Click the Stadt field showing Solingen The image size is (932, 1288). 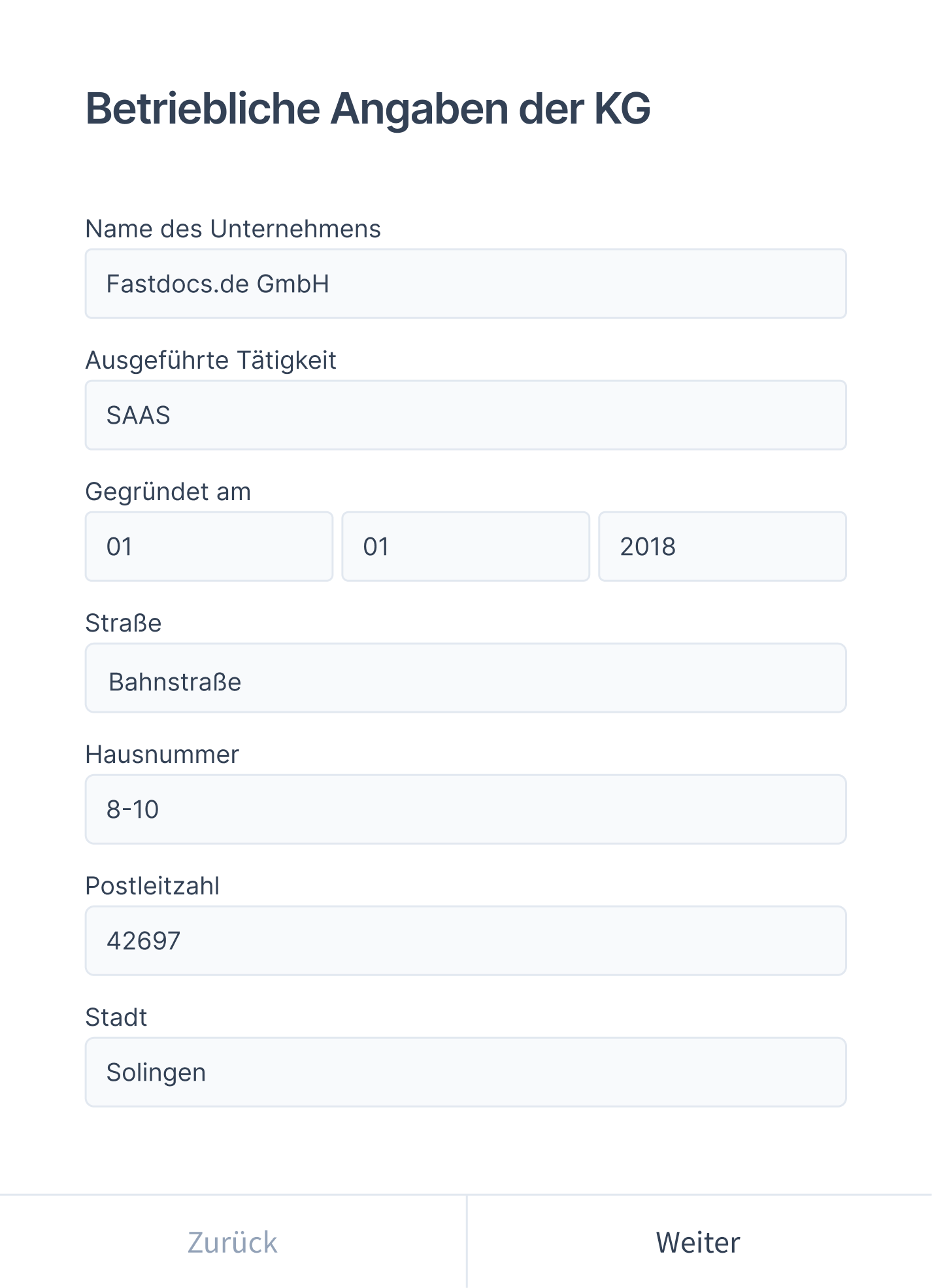tap(465, 1072)
